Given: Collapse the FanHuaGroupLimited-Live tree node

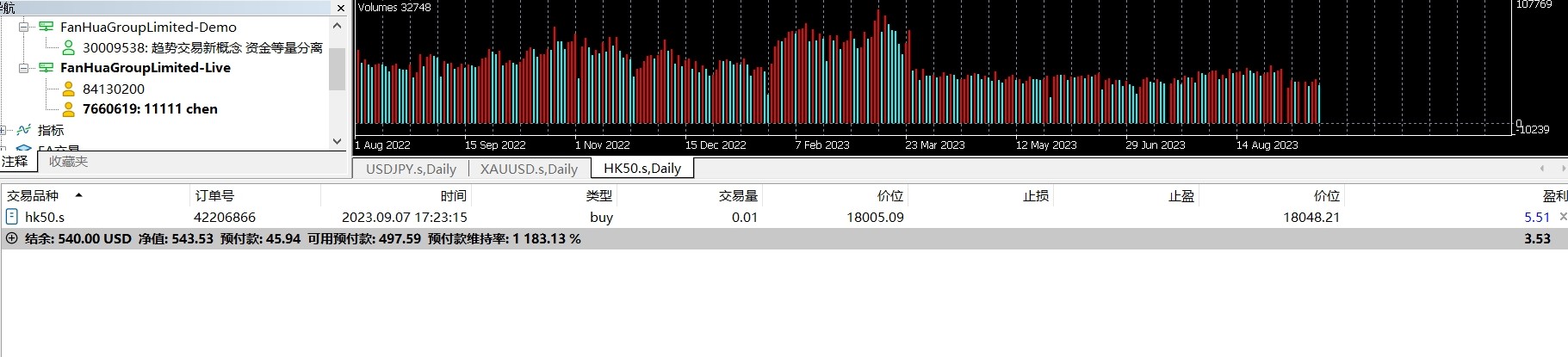Looking at the screenshot, I should coord(24,68).
